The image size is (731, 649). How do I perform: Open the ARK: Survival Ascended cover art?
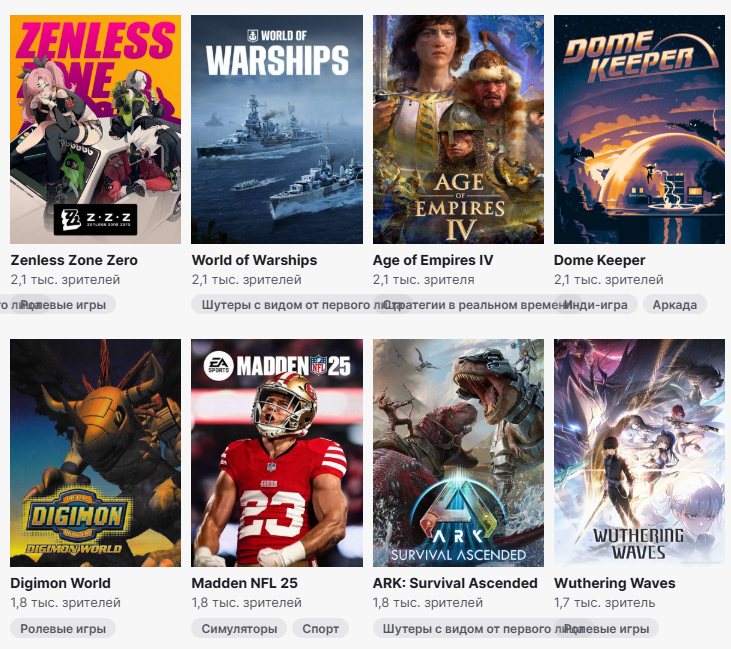(x=458, y=453)
